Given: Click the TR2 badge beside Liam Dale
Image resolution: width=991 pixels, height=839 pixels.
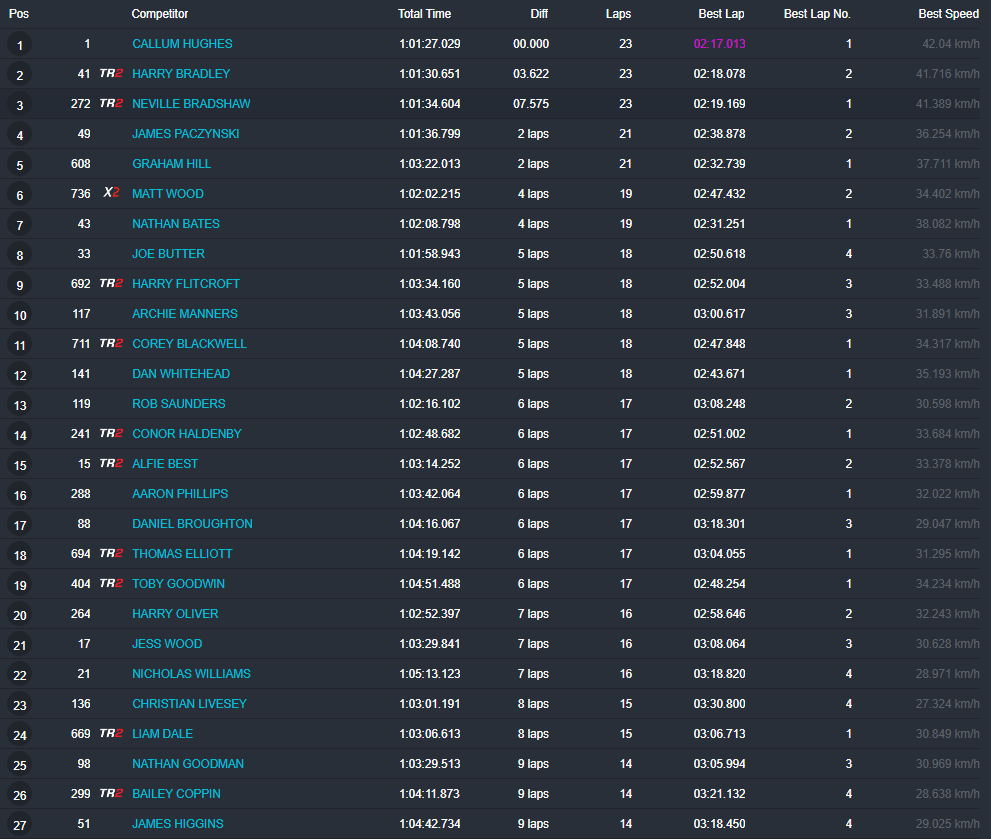Looking at the screenshot, I should 111,734.
